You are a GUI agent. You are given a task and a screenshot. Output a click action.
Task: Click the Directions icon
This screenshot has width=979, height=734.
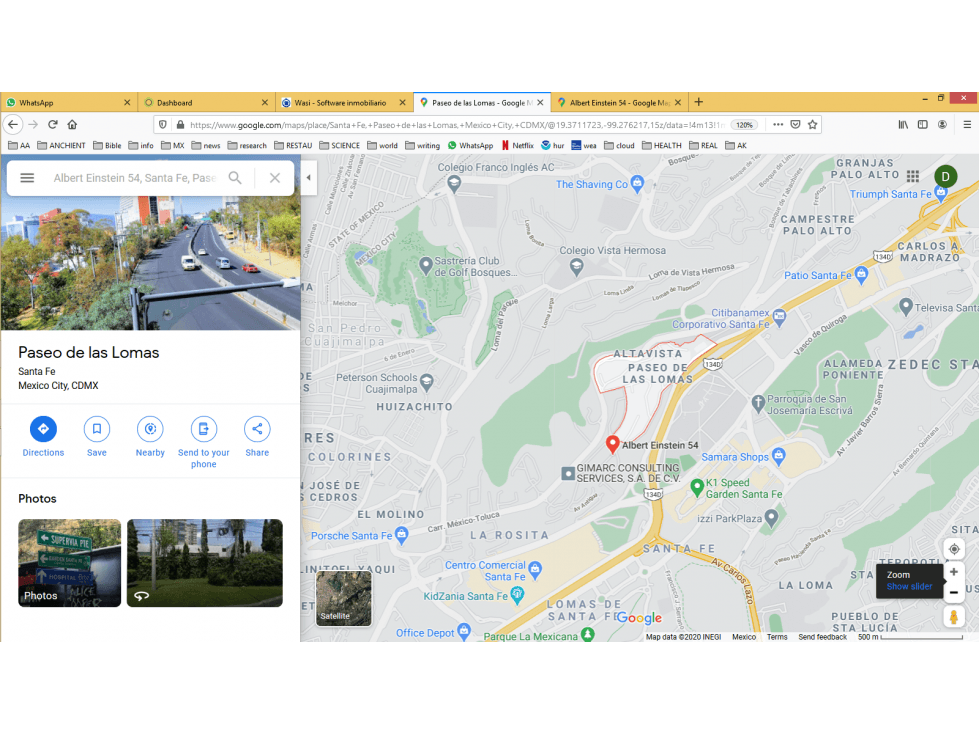click(43, 429)
